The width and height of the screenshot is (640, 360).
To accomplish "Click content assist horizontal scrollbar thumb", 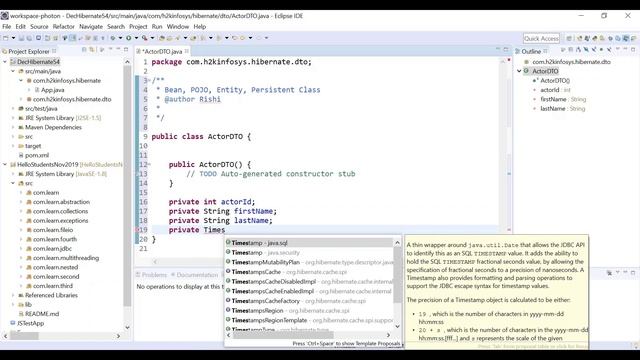I will point(283,335).
